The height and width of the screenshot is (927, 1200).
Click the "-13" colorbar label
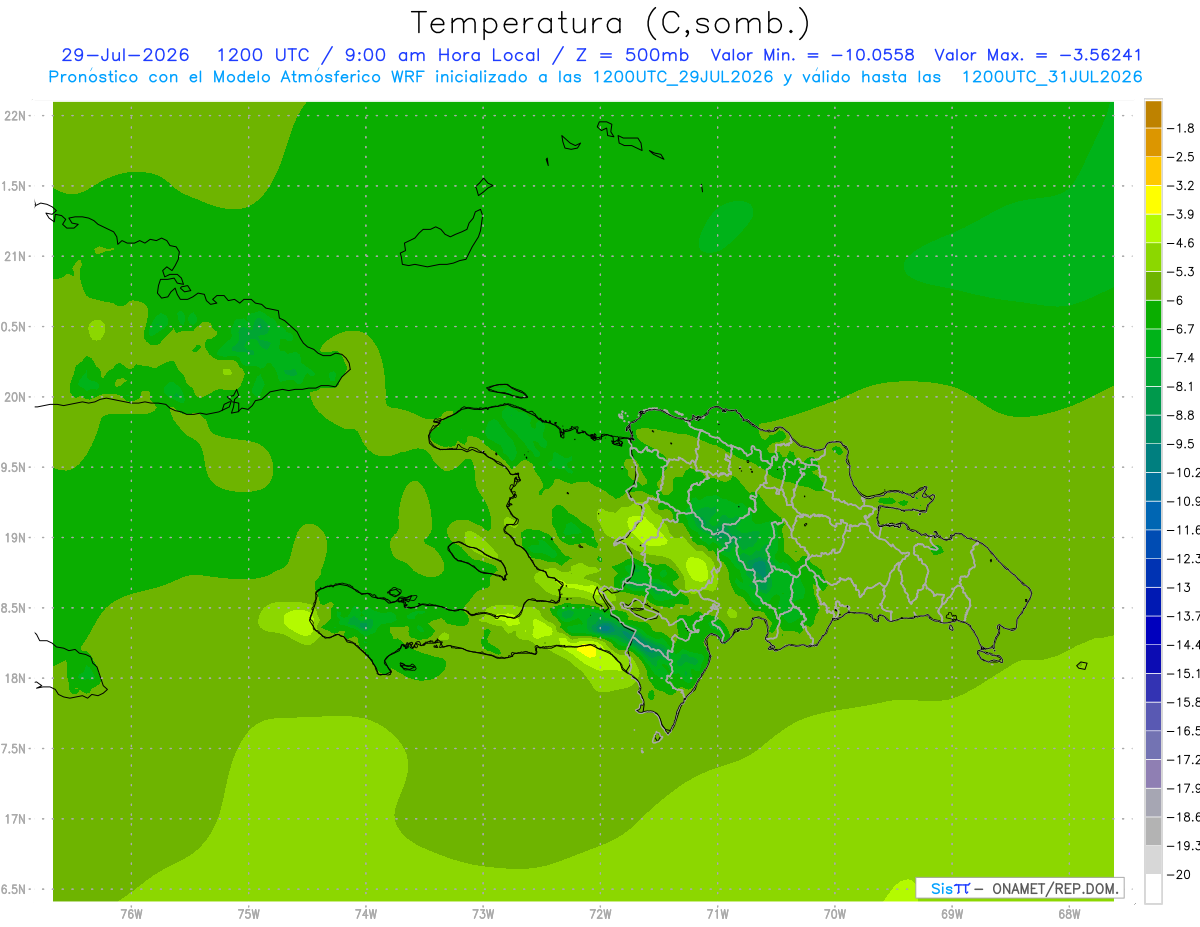[1178, 587]
